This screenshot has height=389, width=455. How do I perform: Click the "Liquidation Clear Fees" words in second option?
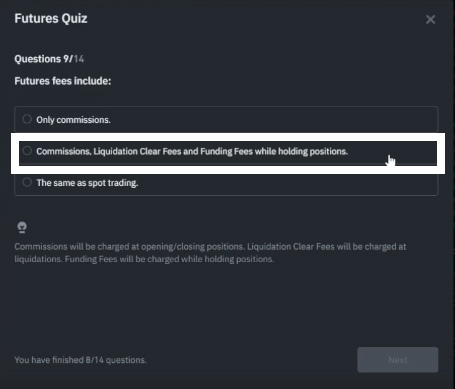click(x=137, y=151)
